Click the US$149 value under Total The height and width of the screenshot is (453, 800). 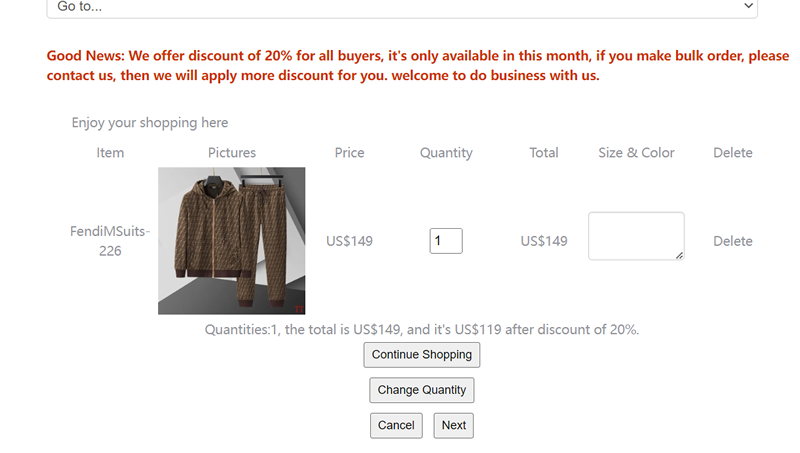[x=544, y=241]
